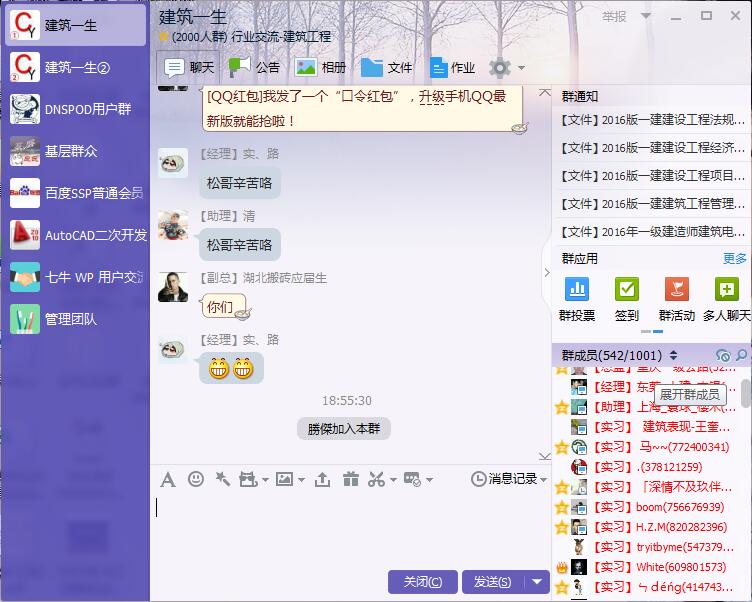Image resolution: width=752 pixels, height=602 pixels.
Task: Open the cat sticker panel icon
Action: [248, 479]
